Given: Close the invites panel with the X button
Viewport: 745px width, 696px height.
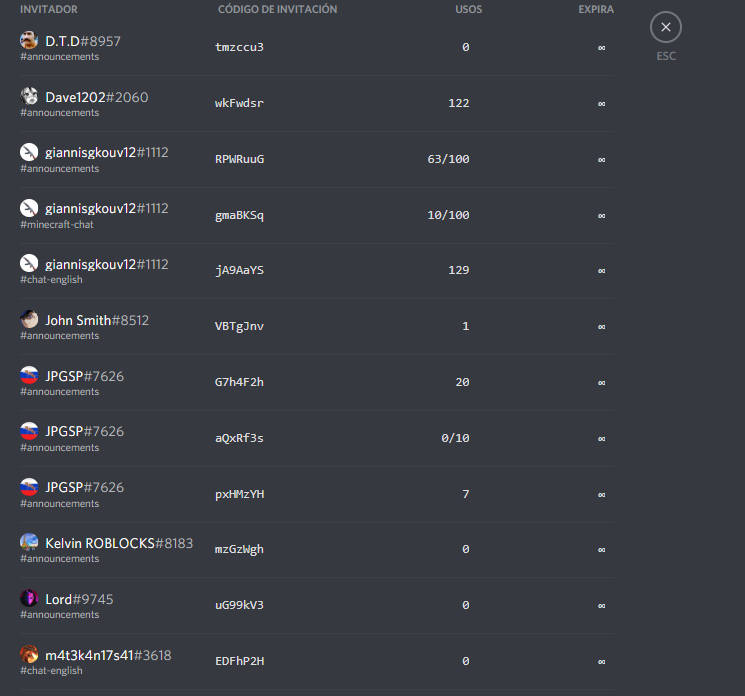Looking at the screenshot, I should pyautogui.click(x=666, y=27).
